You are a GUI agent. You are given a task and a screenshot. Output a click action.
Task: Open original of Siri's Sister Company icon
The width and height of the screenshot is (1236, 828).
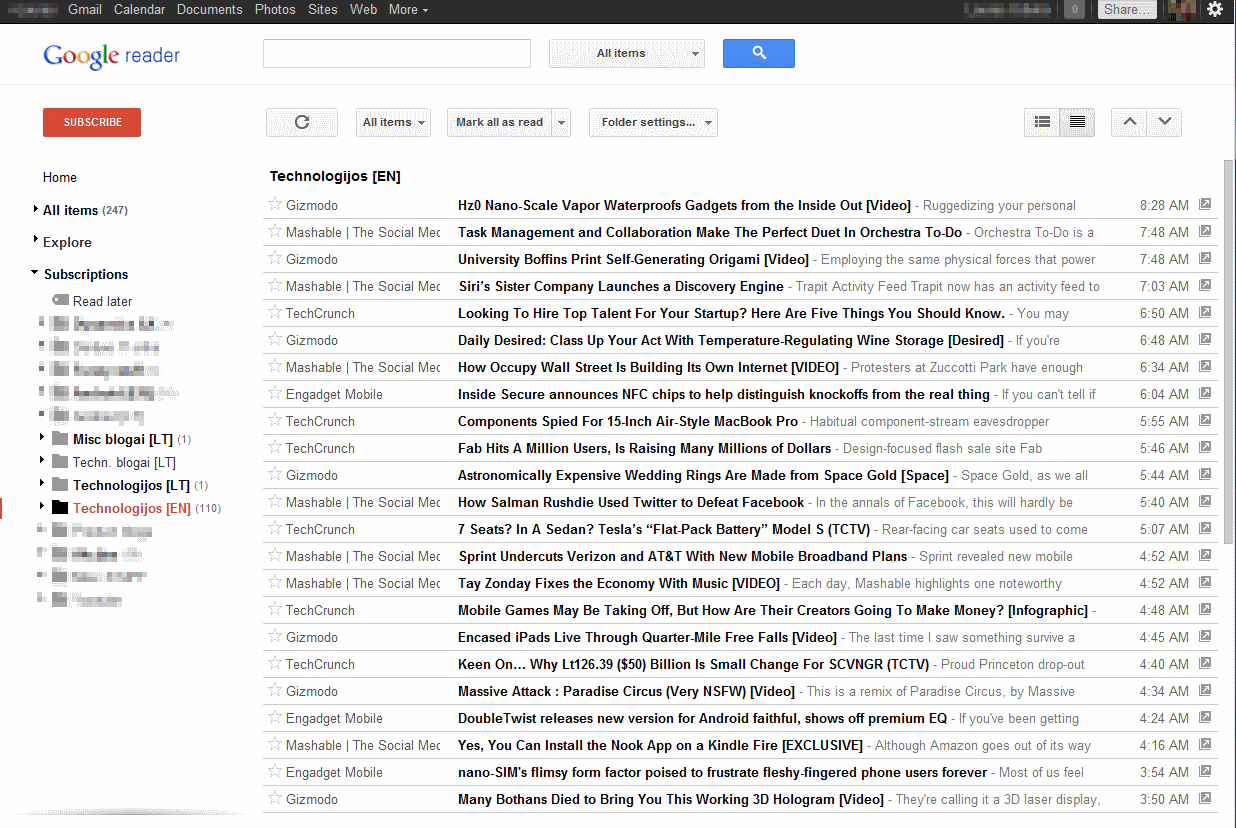[x=1205, y=285]
